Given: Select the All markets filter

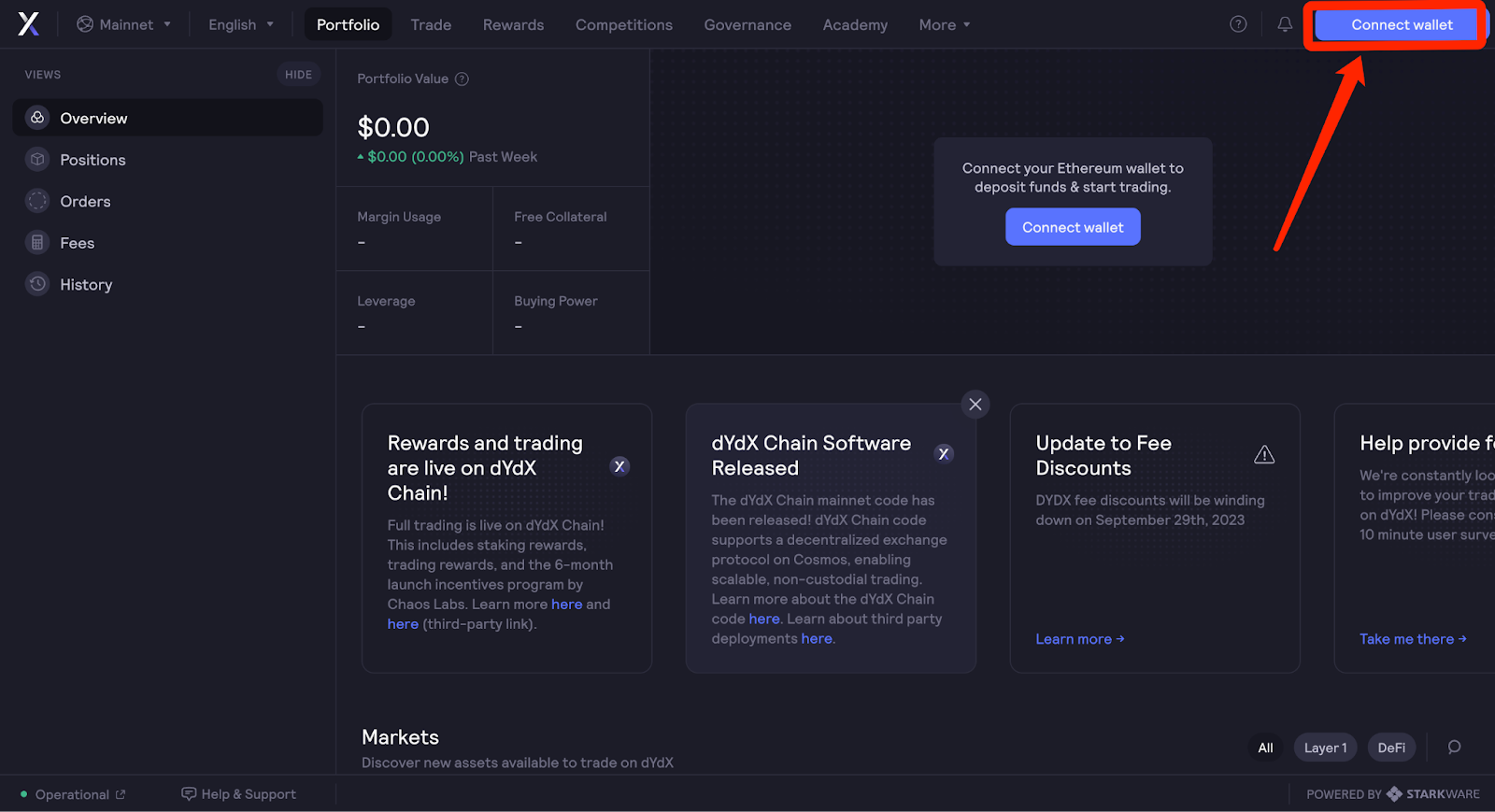Looking at the screenshot, I should [1265, 748].
